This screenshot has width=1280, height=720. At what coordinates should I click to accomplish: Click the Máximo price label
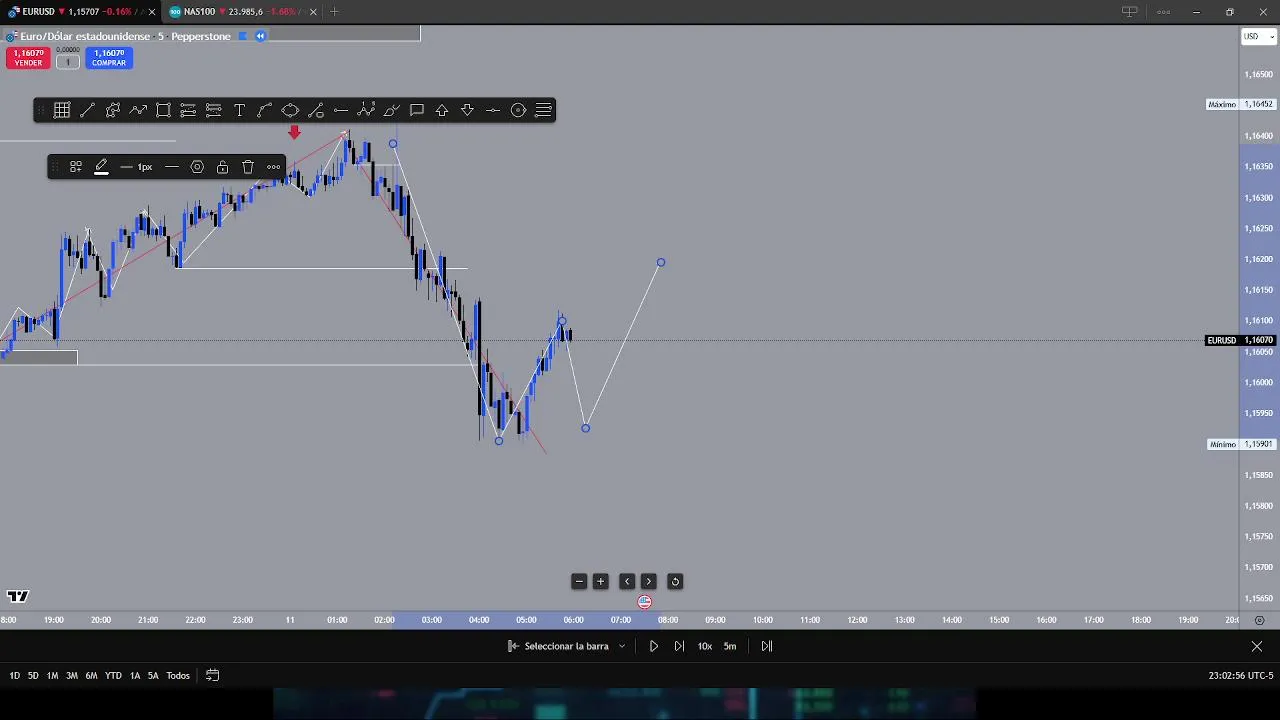pyautogui.click(x=1240, y=104)
